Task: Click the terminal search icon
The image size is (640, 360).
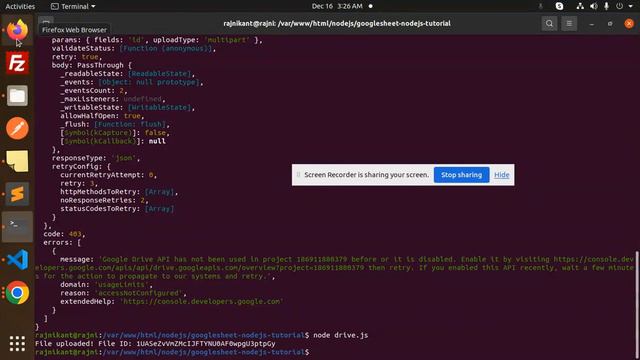Action: point(549,24)
